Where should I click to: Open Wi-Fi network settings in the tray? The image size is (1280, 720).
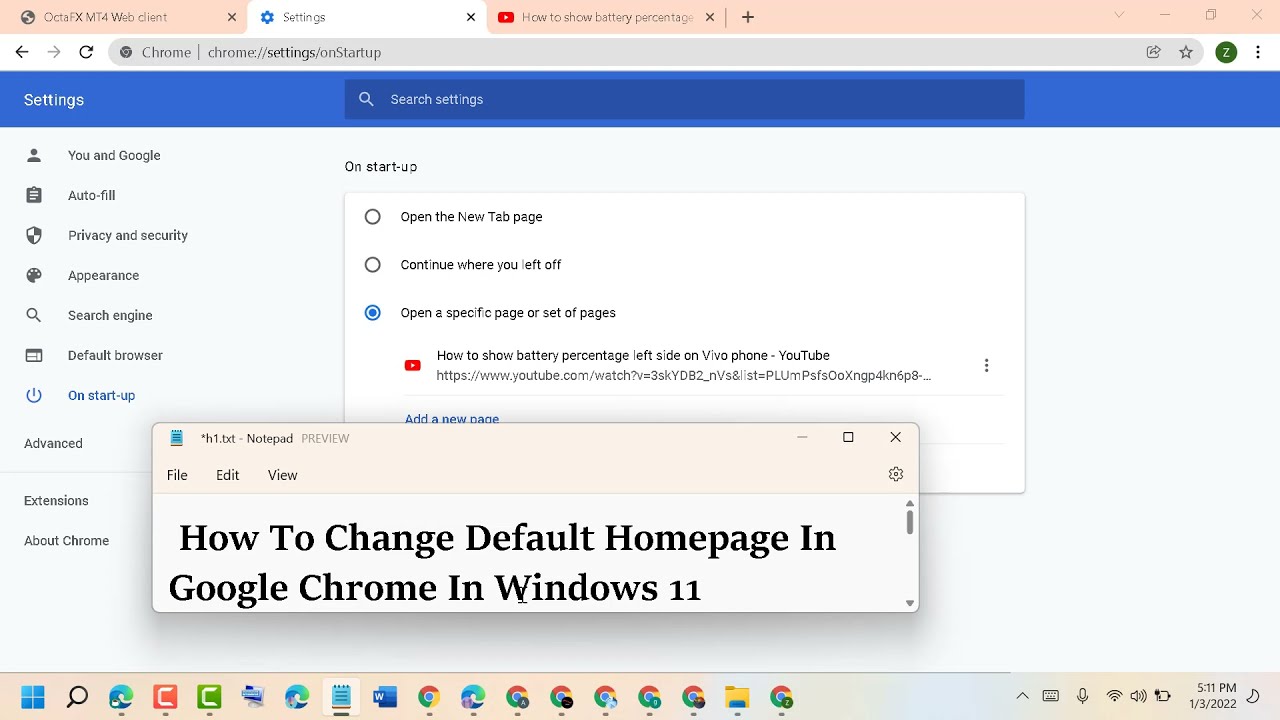1114,696
